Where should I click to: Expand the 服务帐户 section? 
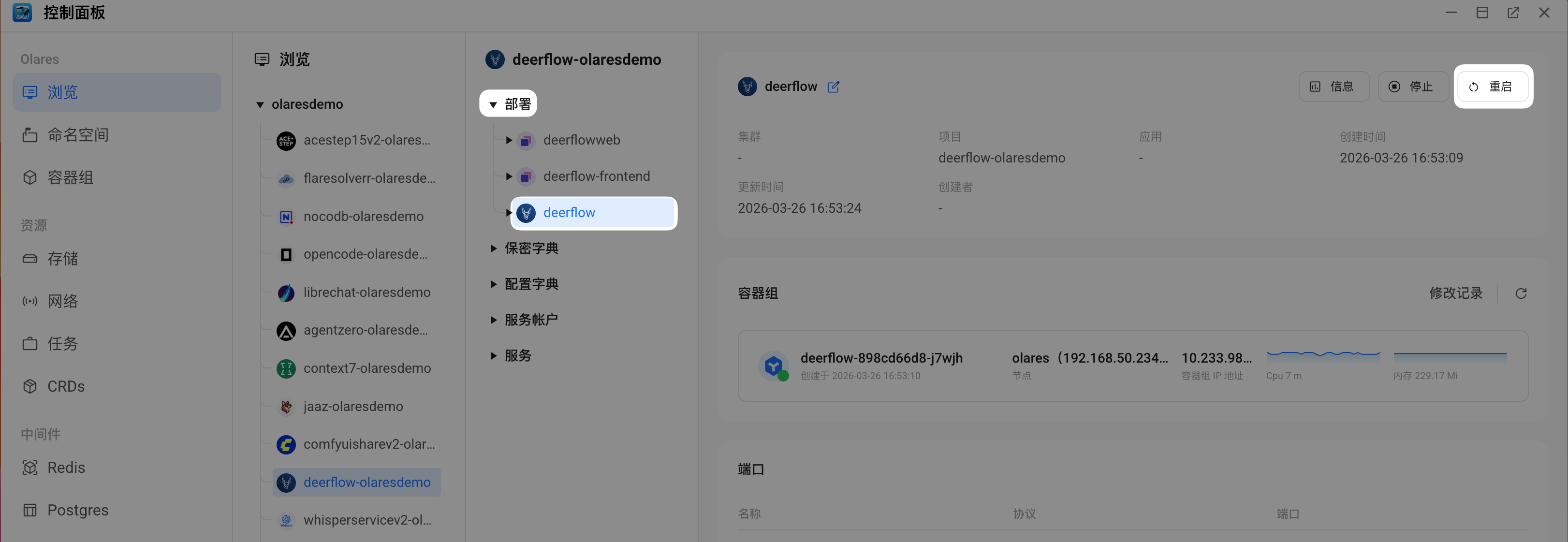pos(493,321)
